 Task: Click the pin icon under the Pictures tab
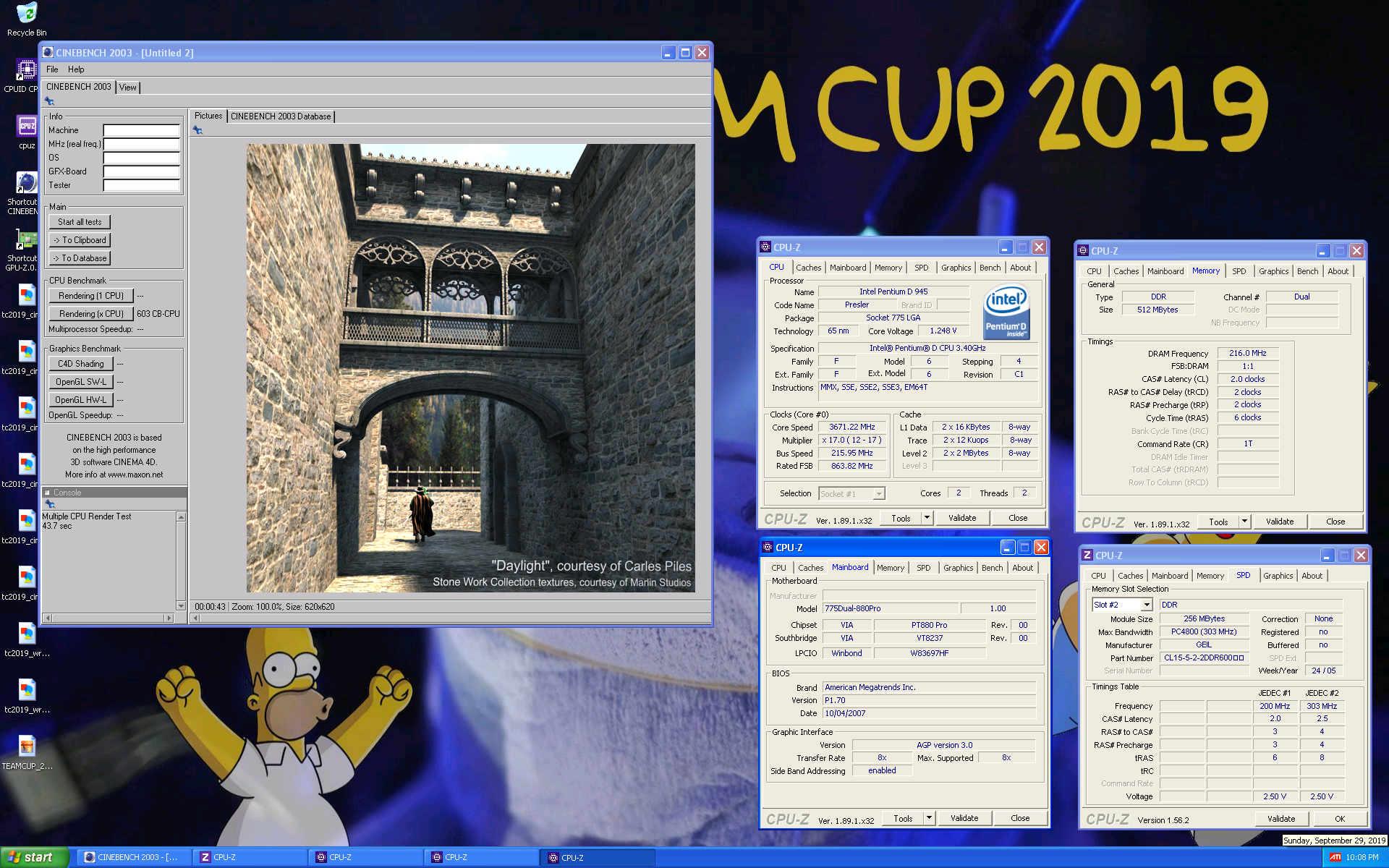pos(197,130)
